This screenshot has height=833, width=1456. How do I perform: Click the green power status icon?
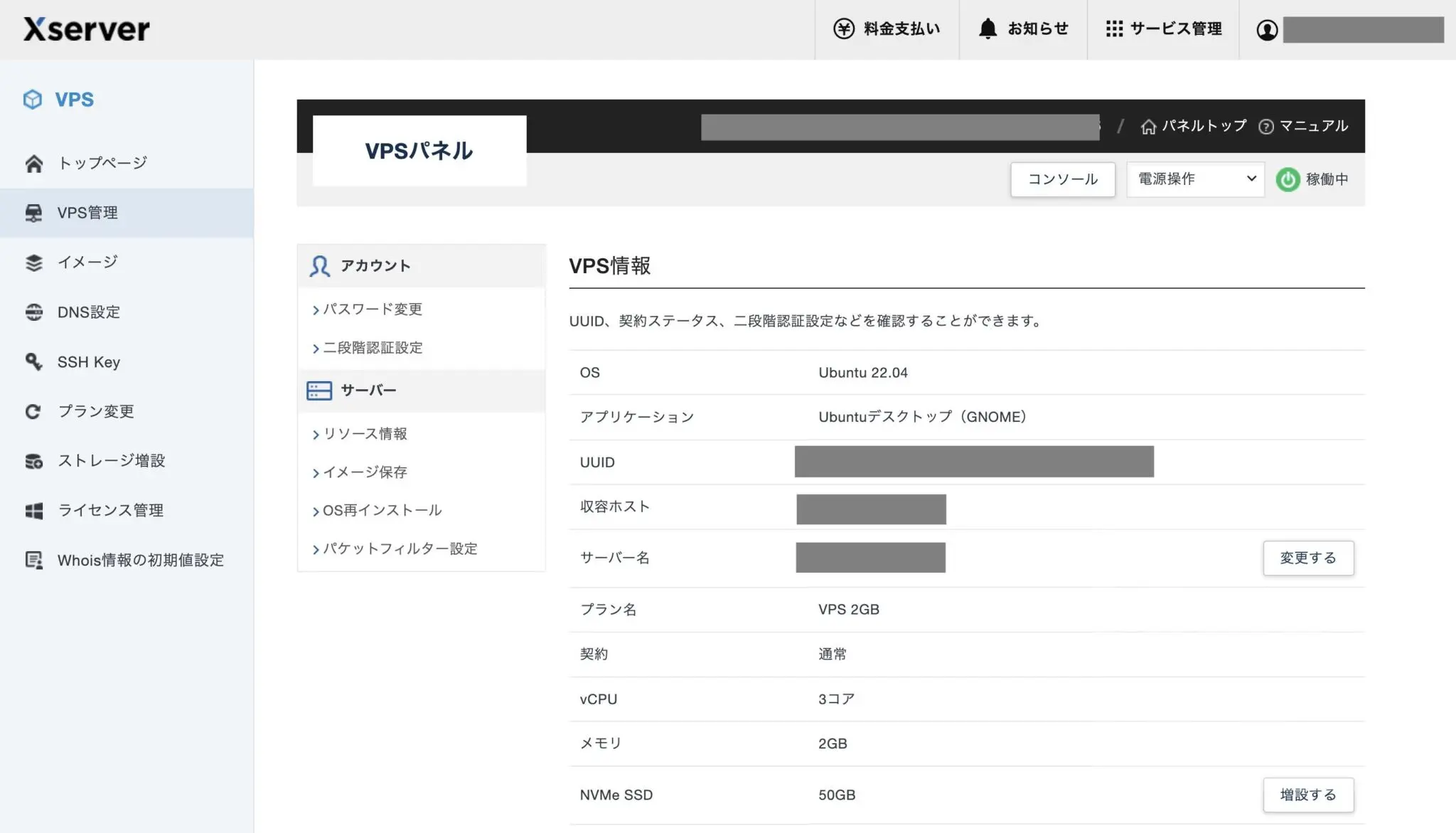tap(1288, 179)
